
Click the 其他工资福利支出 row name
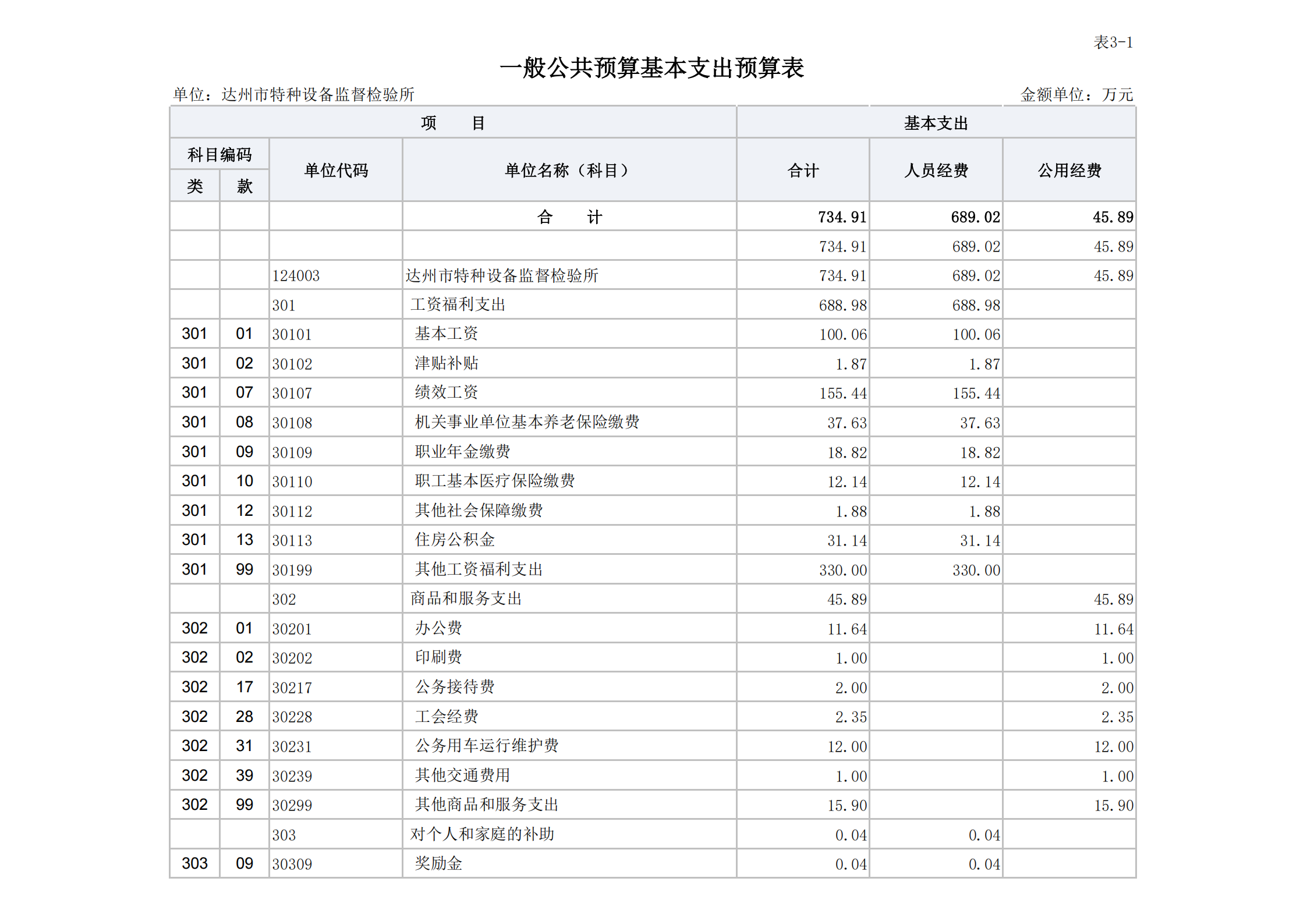point(479,569)
